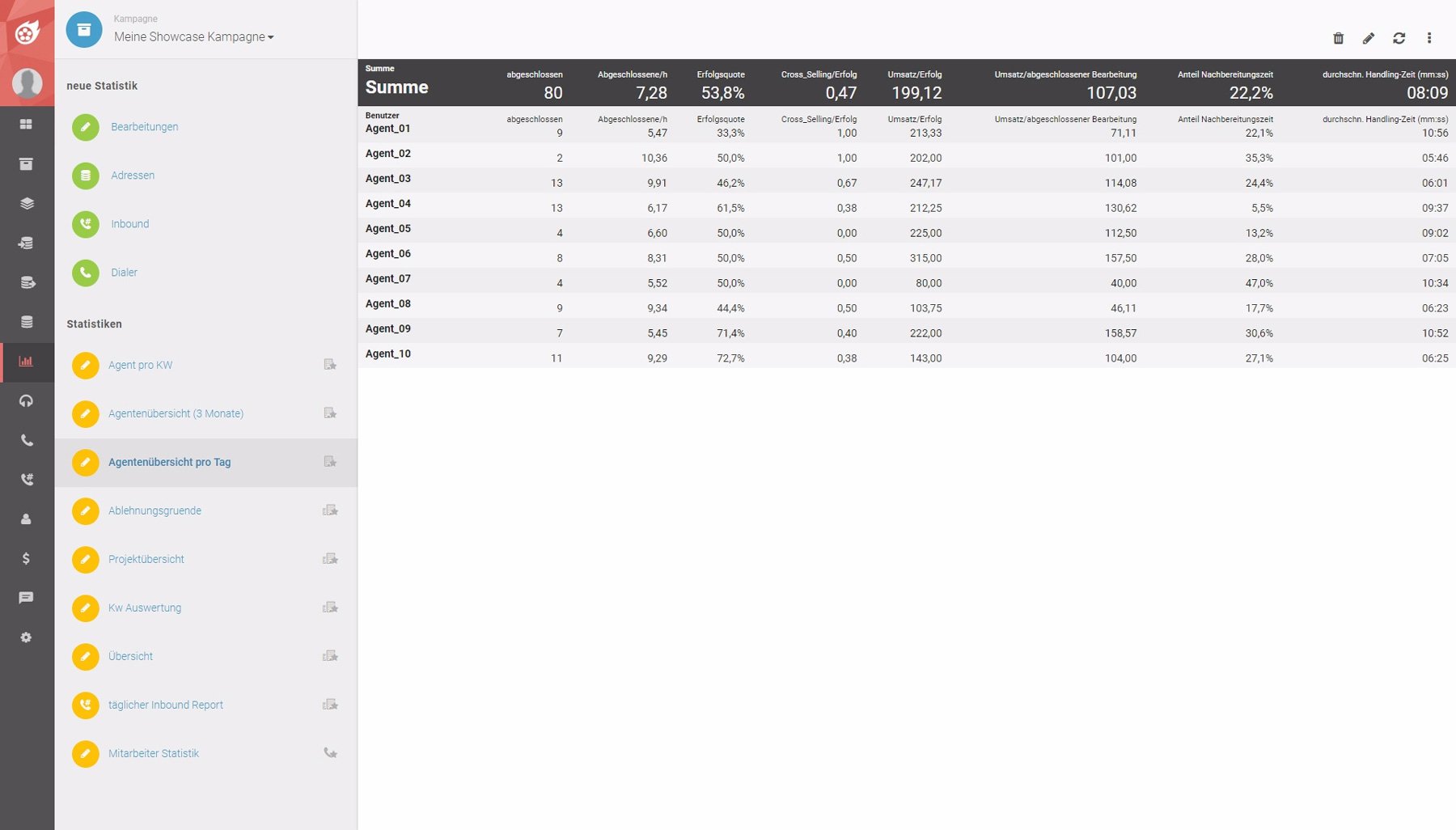This screenshot has height=830, width=1456.
Task: Select the Agent_01 row label
Action: (x=388, y=129)
